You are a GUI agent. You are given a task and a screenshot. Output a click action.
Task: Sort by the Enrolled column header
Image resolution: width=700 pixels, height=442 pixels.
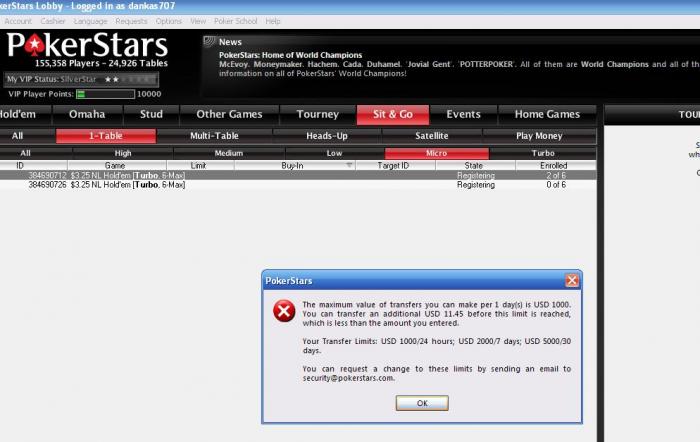[554, 165]
